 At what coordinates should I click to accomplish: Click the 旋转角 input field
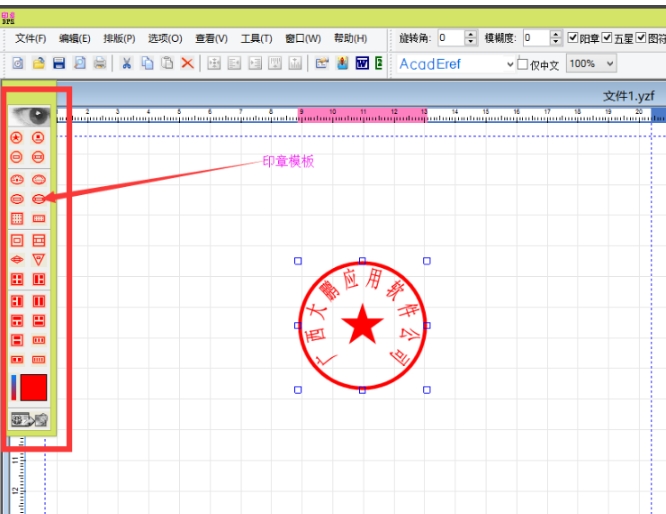click(x=451, y=38)
